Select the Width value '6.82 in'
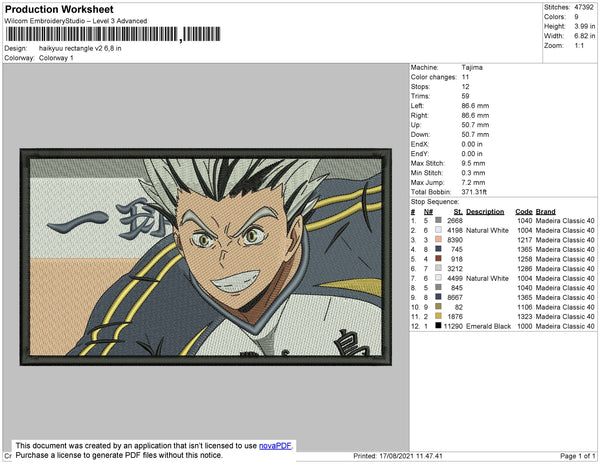 pyautogui.click(x=584, y=36)
